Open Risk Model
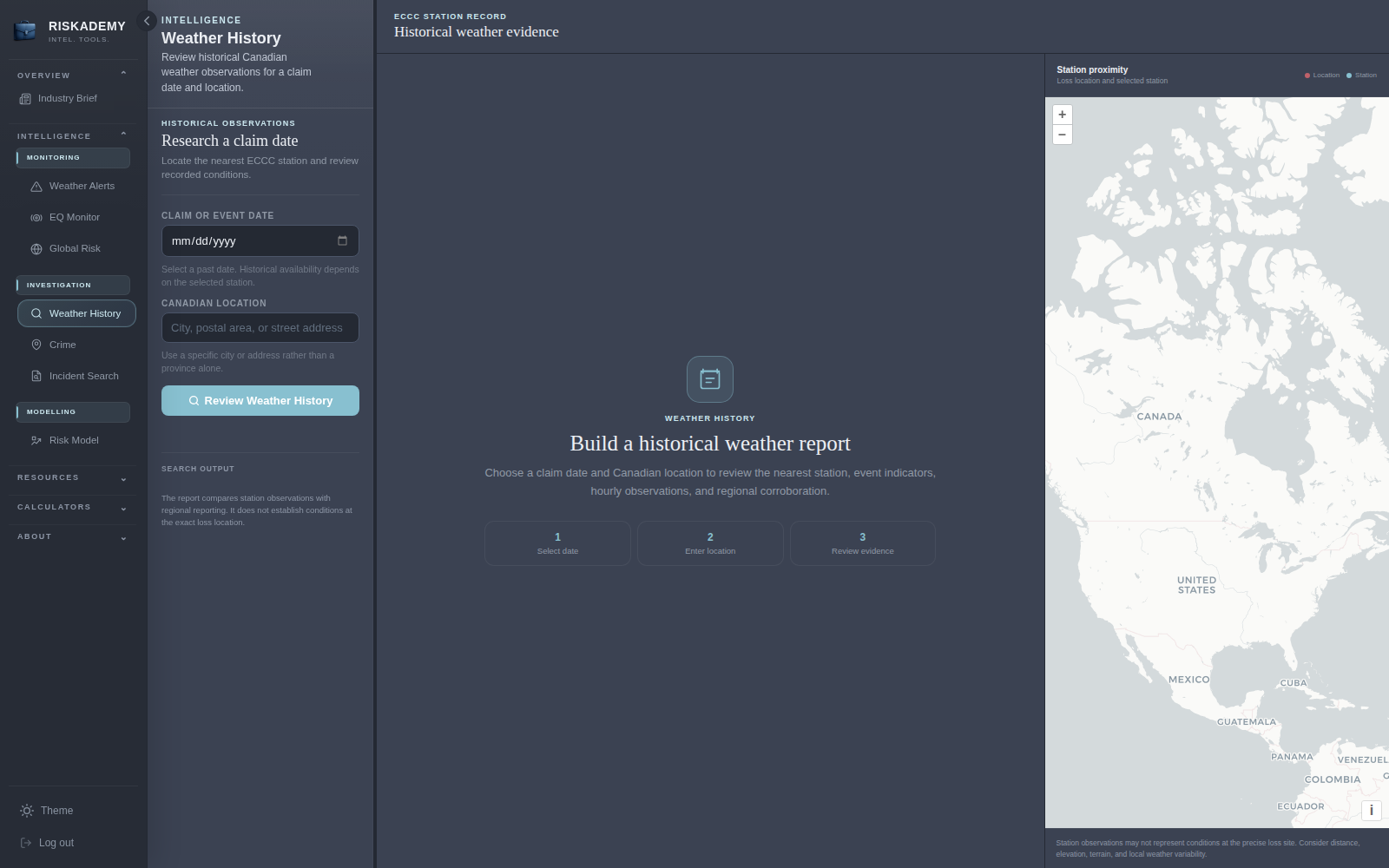This screenshot has height=868, width=1389. coord(76,440)
